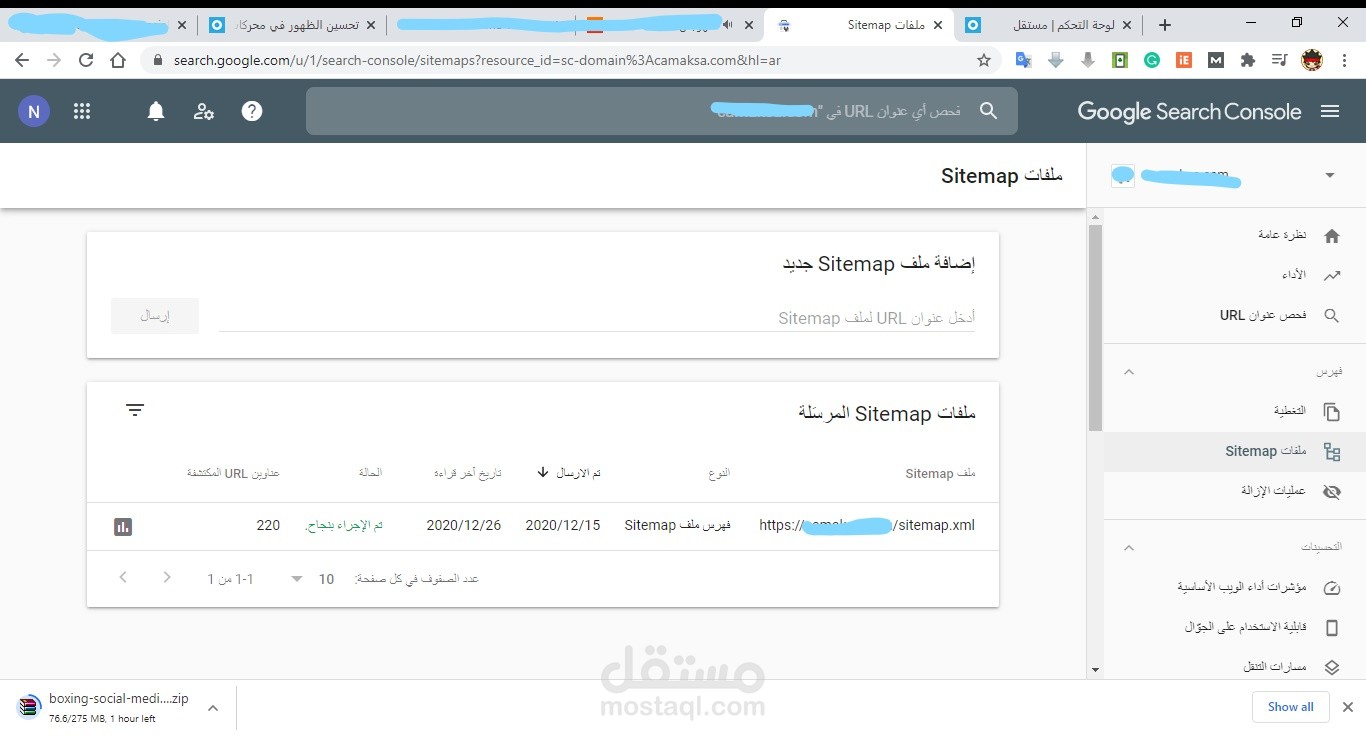Image resolution: width=1366 pixels, height=736 pixels.
Task: Click the search magnifier in URL inspection bar
Action: tap(988, 111)
